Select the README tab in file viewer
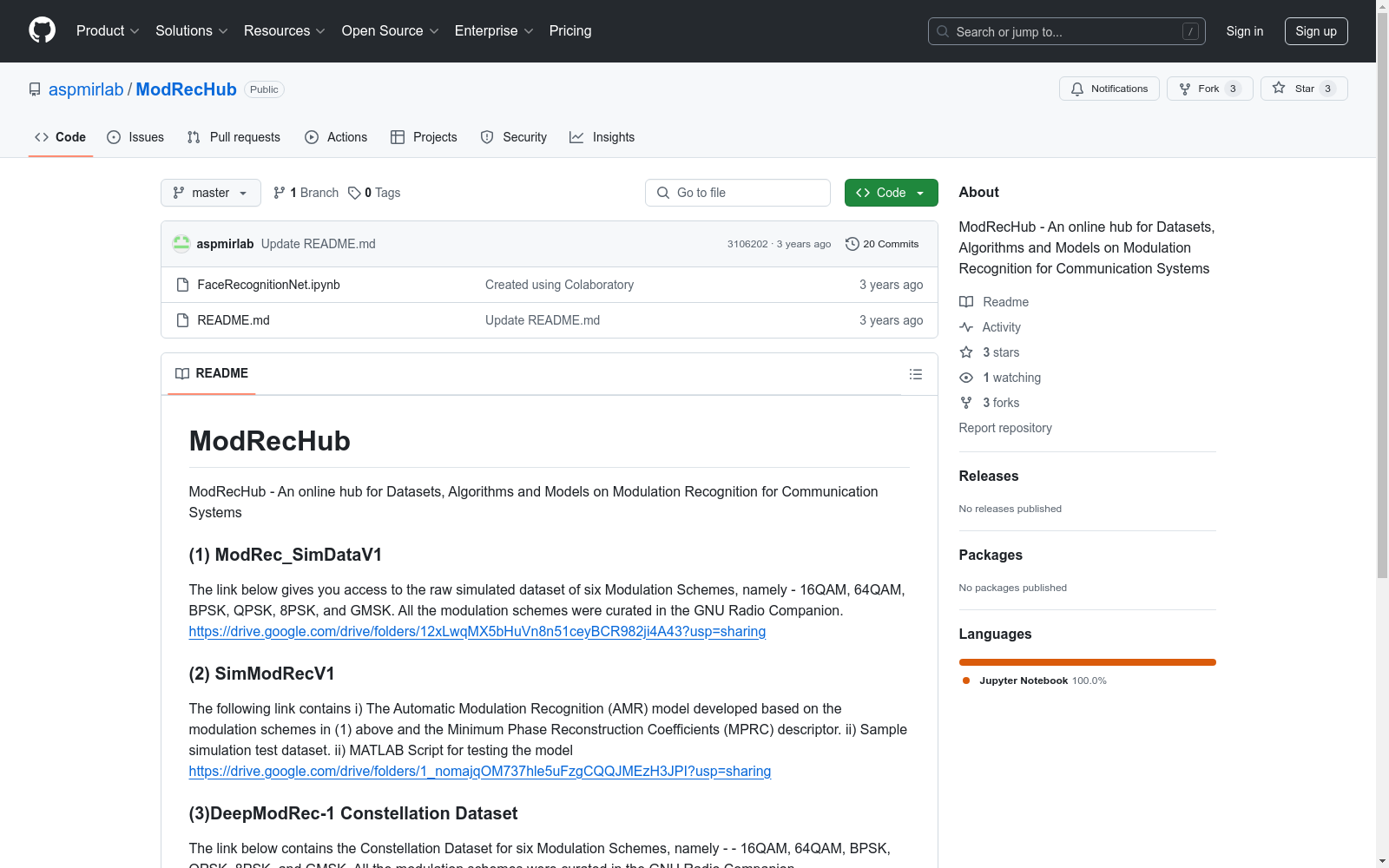Image resolution: width=1389 pixels, height=868 pixels. 212,373
